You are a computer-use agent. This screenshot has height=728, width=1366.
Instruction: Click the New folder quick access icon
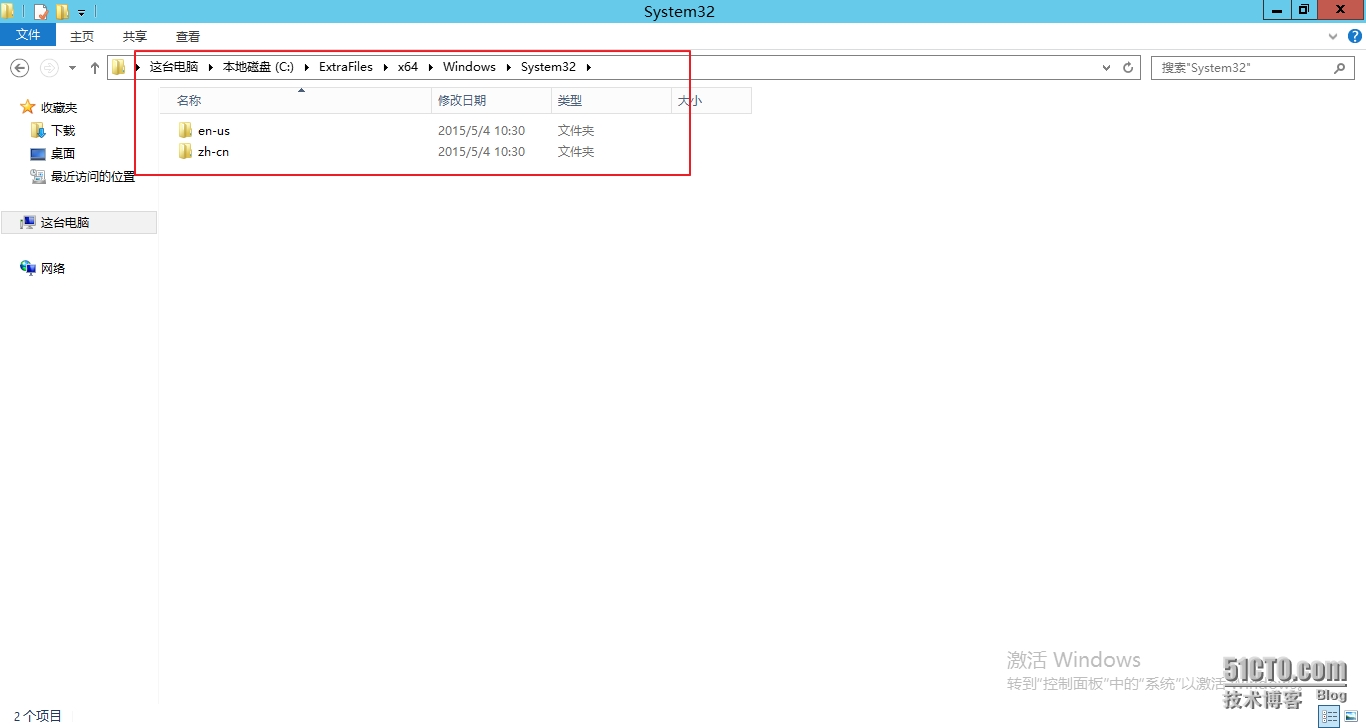point(62,12)
